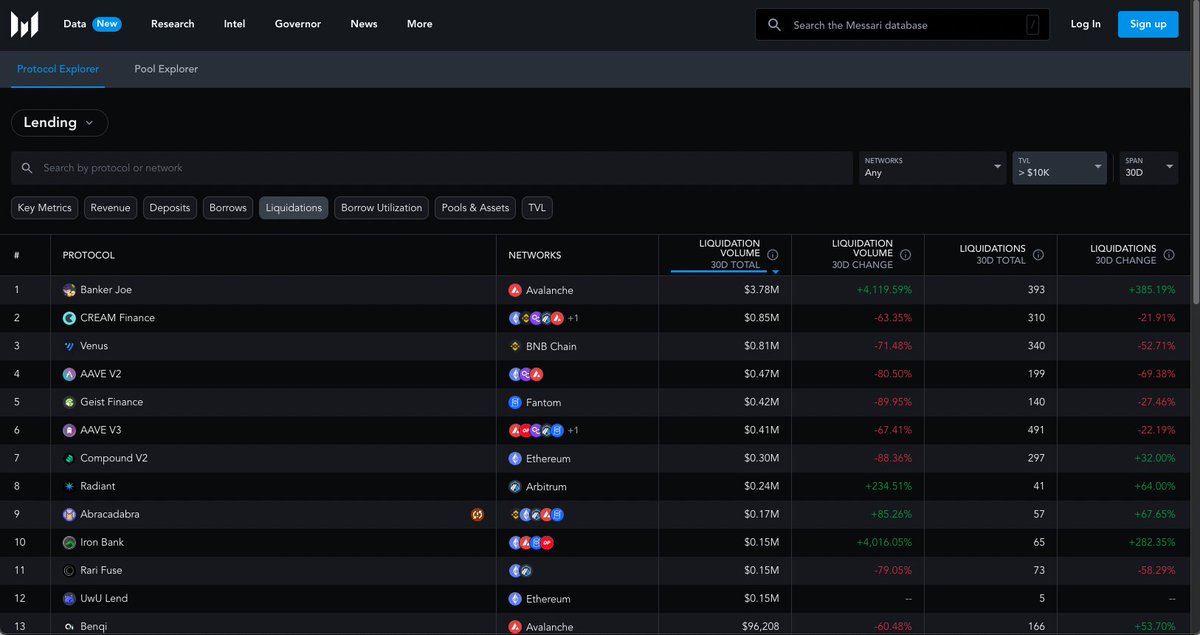The height and width of the screenshot is (635, 1200).
Task: Expand the +1 networks in AAVE V3 row
Action: click(573, 430)
